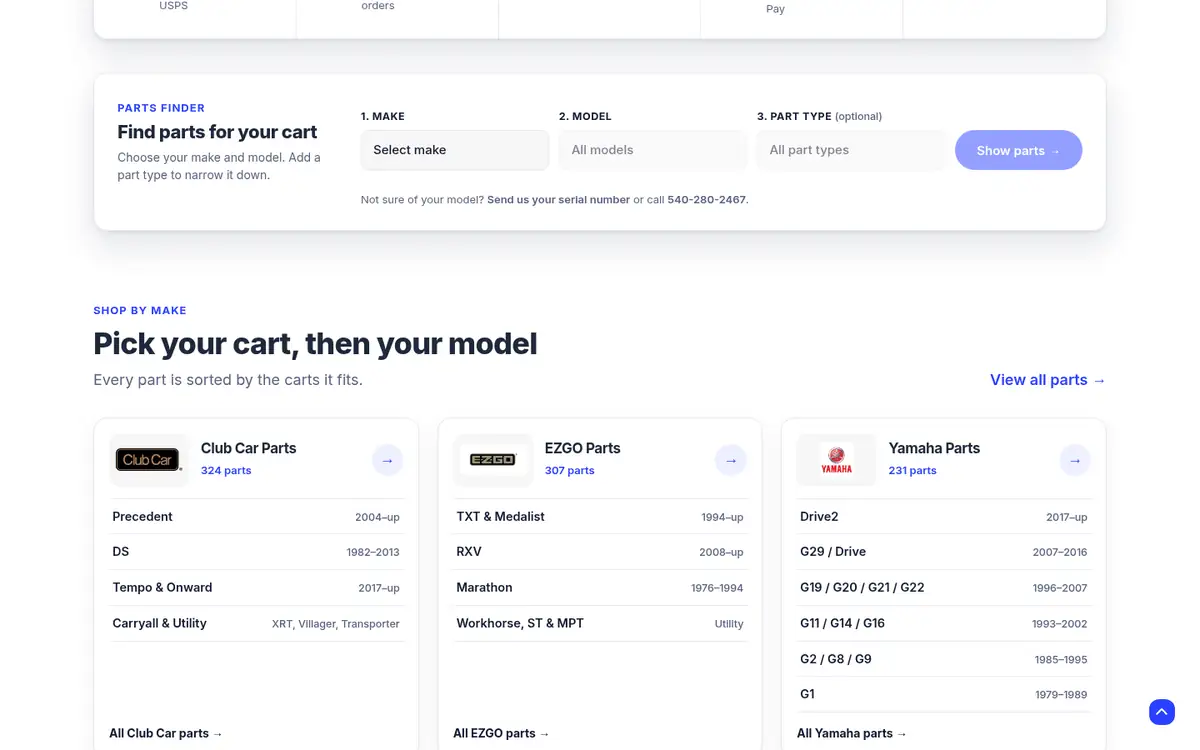The width and height of the screenshot is (1200, 750).
Task: Click the Find parts for your cart heading
Action: click(x=217, y=132)
